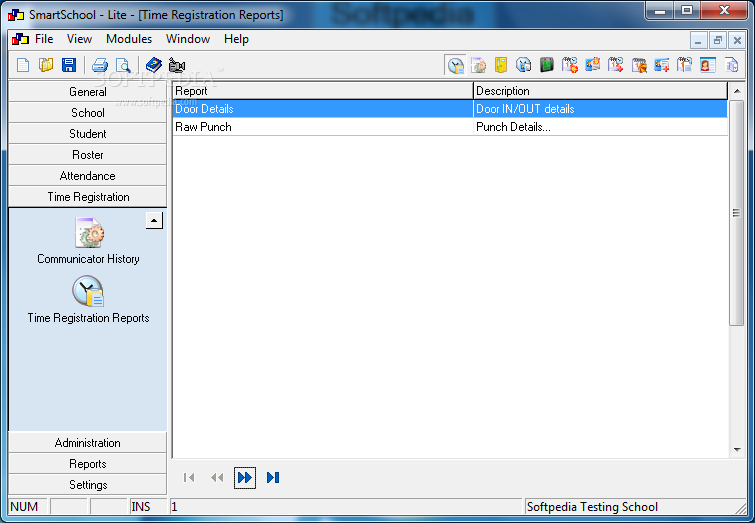This screenshot has width=755, height=523.
Task: Click the student ID card toolbar icon
Action: tap(707, 65)
